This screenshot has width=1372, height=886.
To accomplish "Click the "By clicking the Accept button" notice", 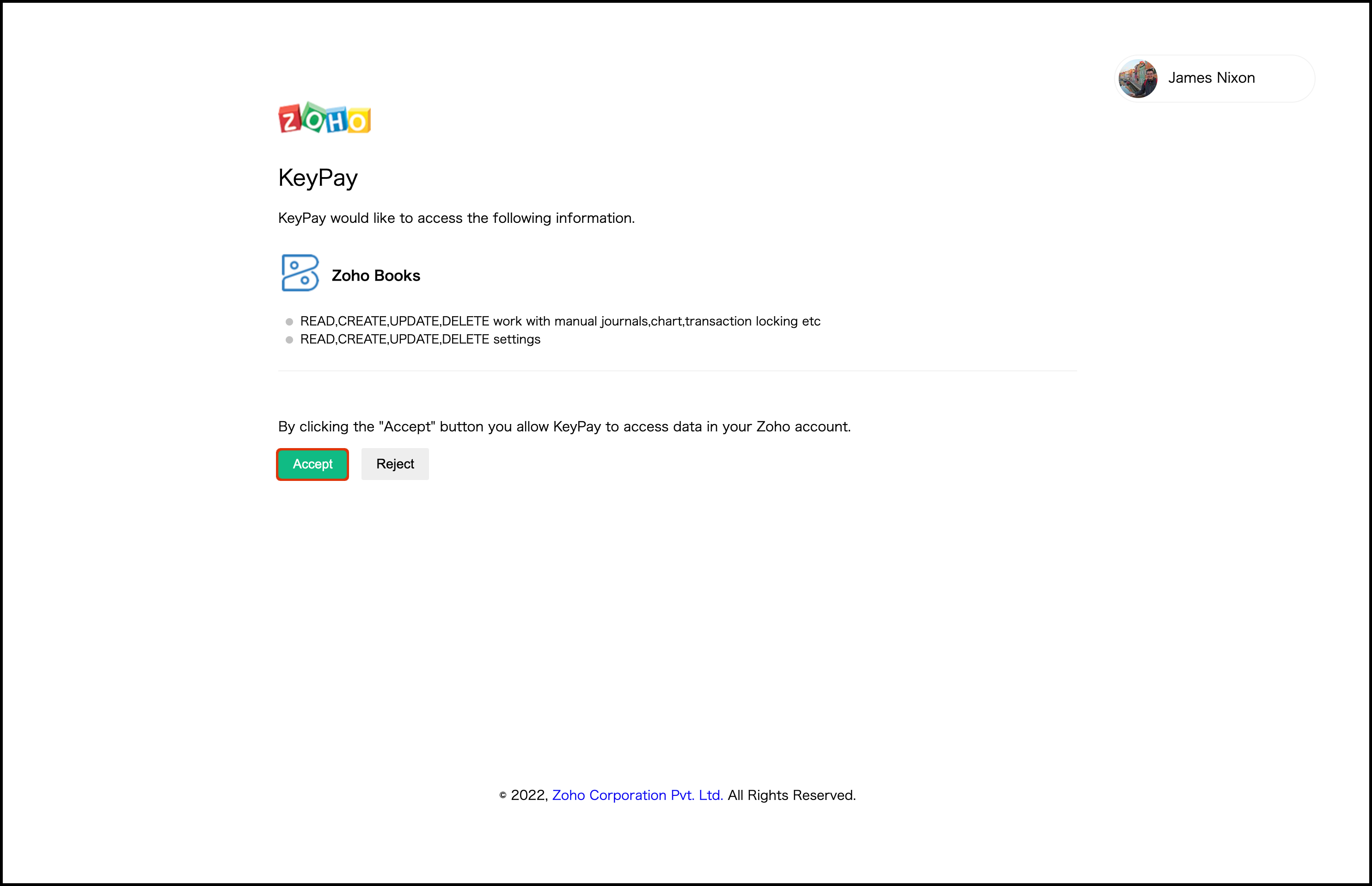I will pyautogui.click(x=563, y=427).
